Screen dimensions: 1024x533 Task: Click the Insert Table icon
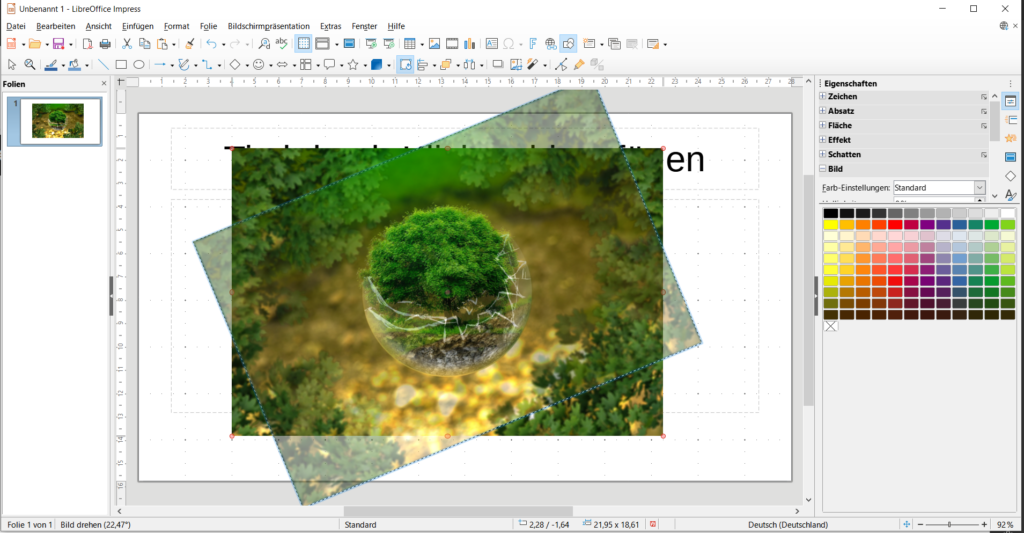click(x=409, y=44)
